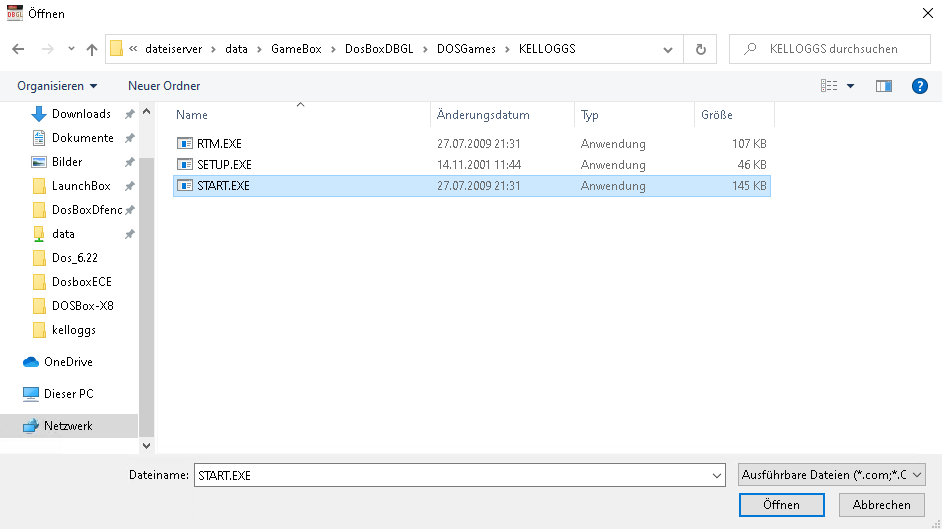The height and width of the screenshot is (529, 942).
Task: Open Bilder in the sidebar
Action: (x=67, y=162)
